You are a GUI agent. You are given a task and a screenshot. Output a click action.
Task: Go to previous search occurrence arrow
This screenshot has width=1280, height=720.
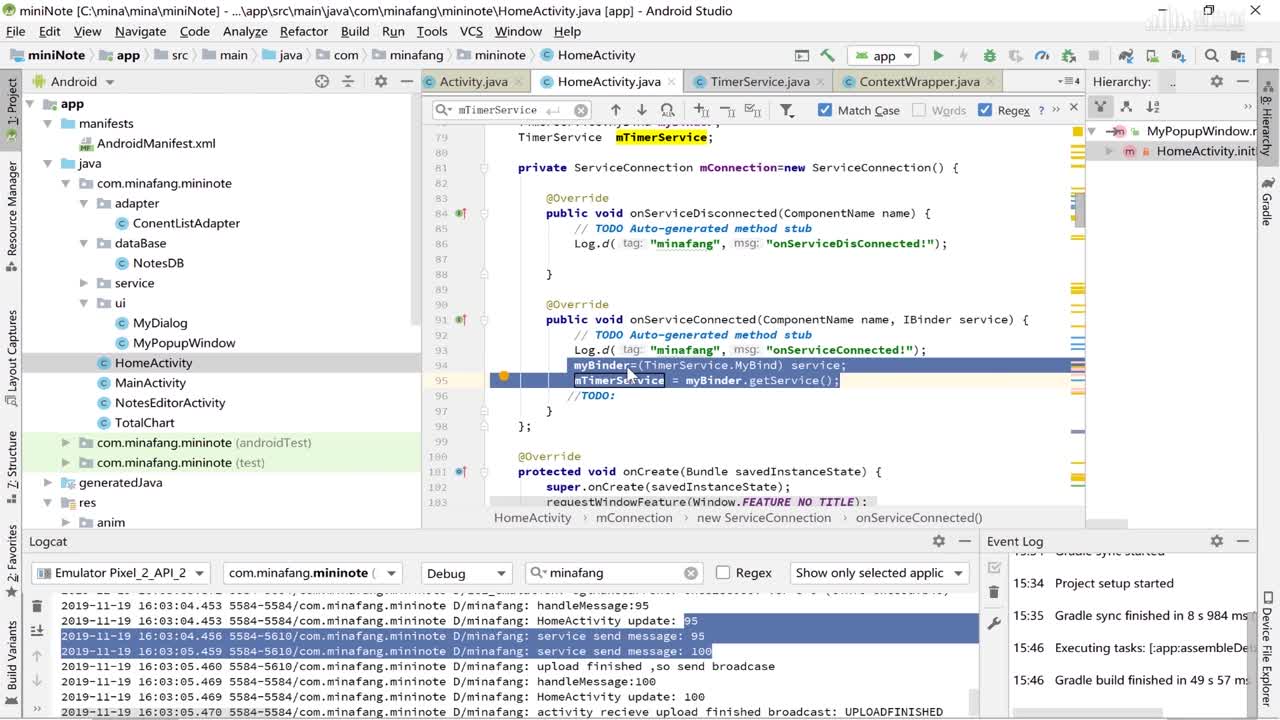click(616, 110)
